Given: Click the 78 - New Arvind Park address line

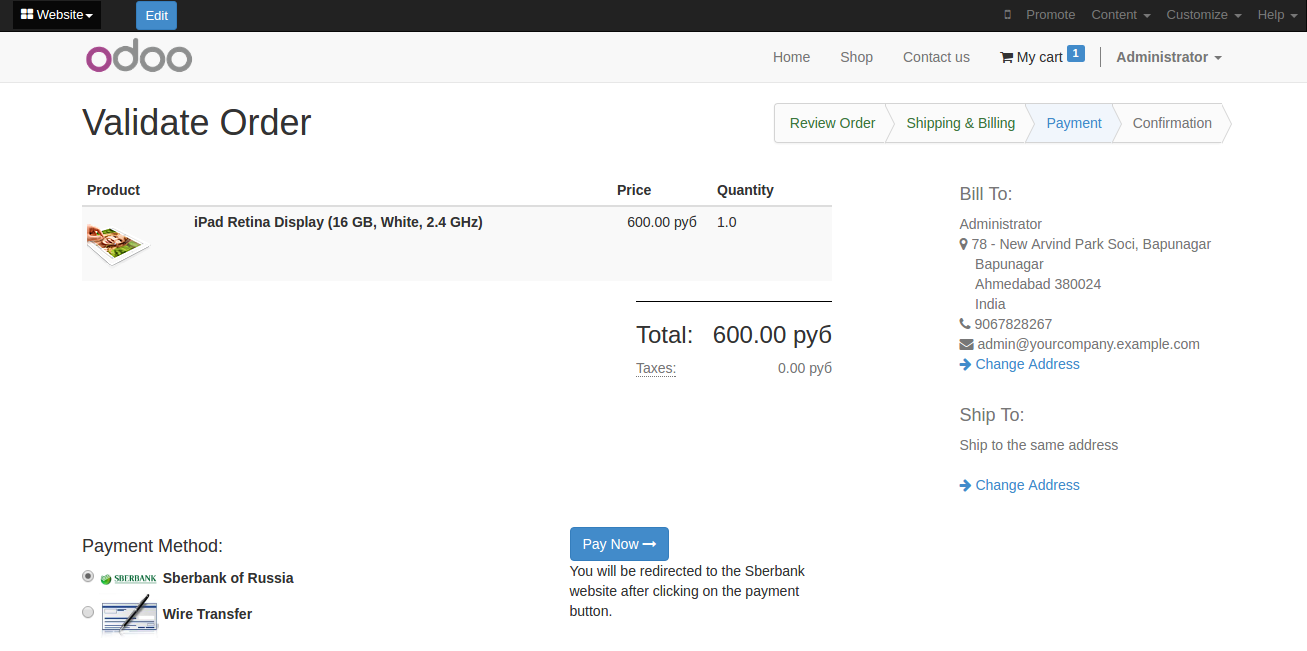Looking at the screenshot, I should [x=1091, y=244].
